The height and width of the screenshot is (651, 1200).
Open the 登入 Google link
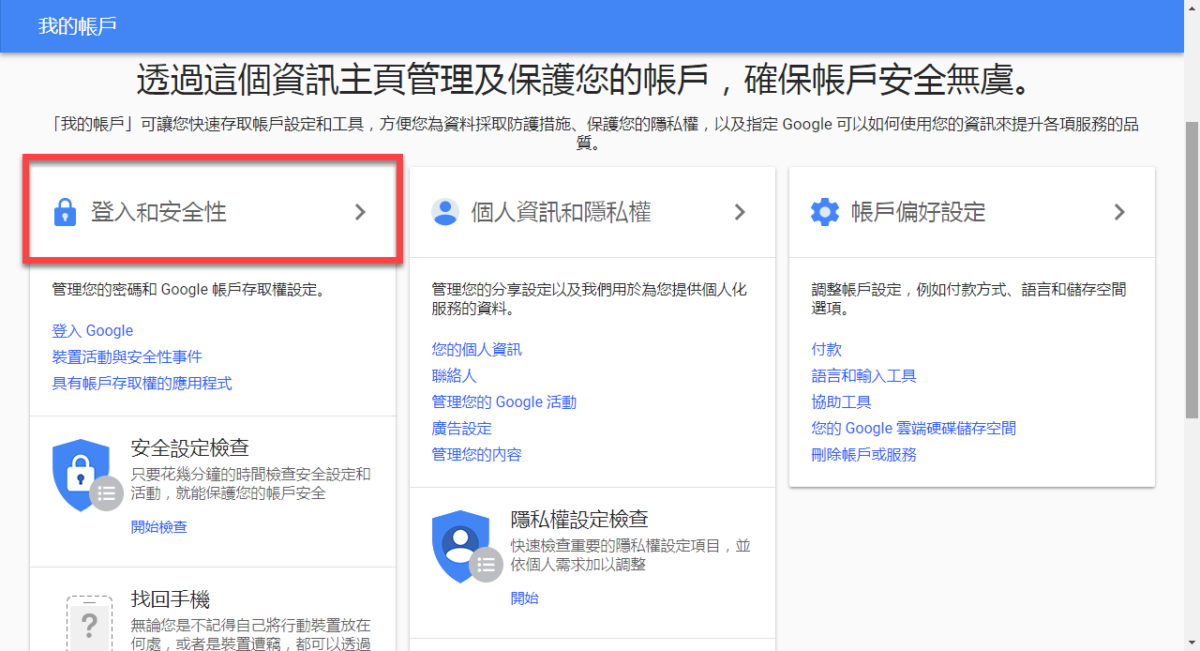click(92, 331)
